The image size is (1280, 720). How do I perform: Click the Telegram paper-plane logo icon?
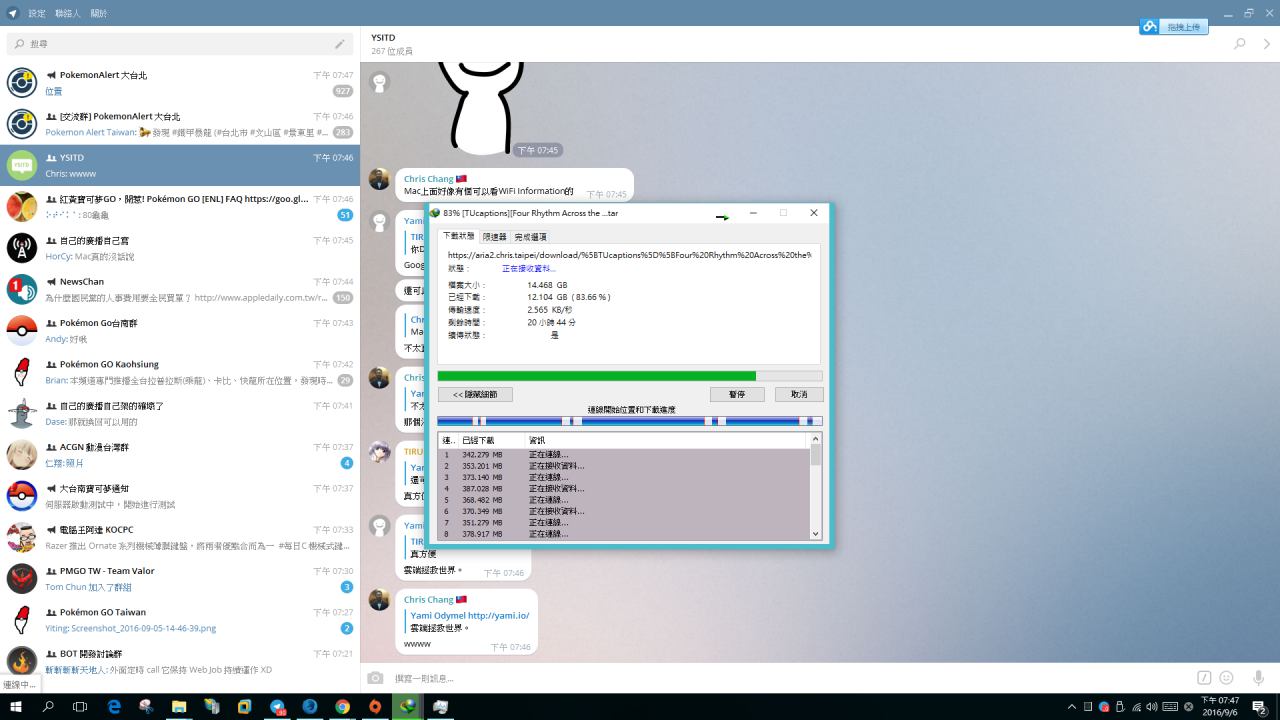click(13, 13)
